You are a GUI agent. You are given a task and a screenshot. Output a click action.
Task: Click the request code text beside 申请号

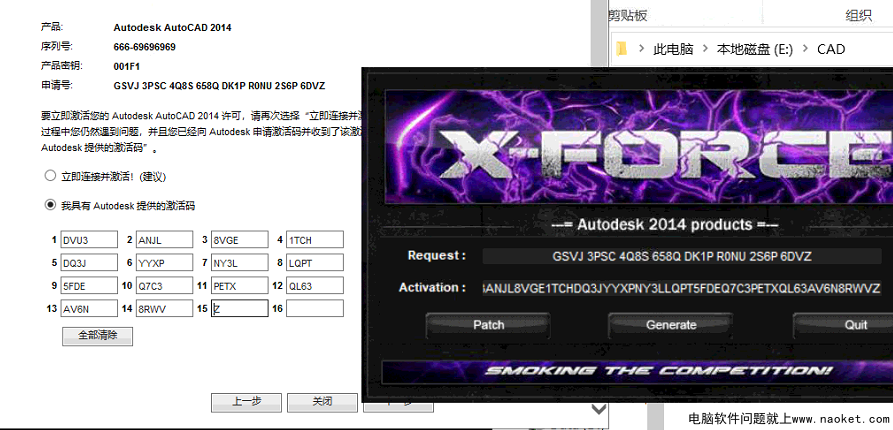(x=219, y=86)
